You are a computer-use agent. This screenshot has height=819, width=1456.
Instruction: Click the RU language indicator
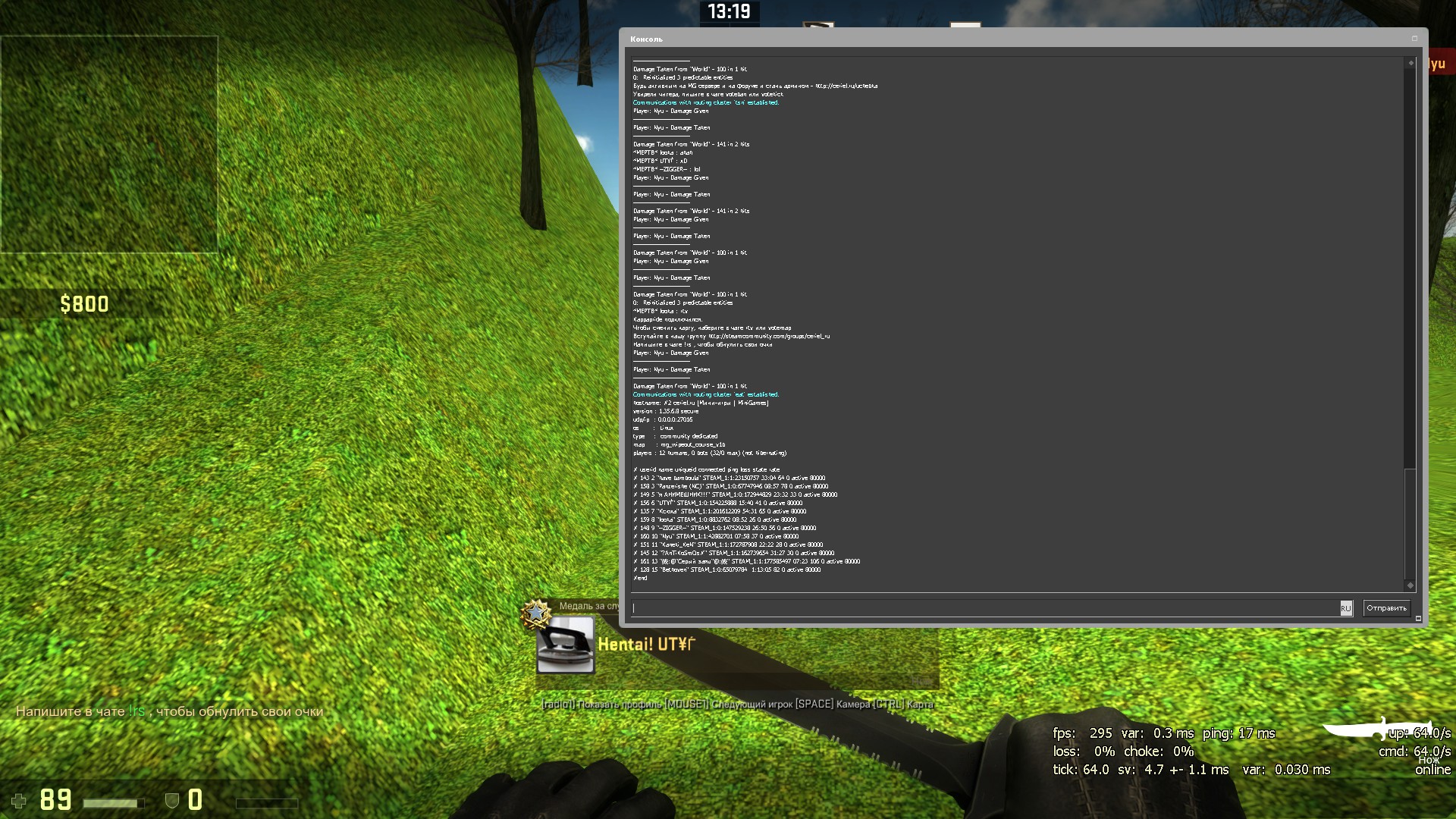(1345, 608)
